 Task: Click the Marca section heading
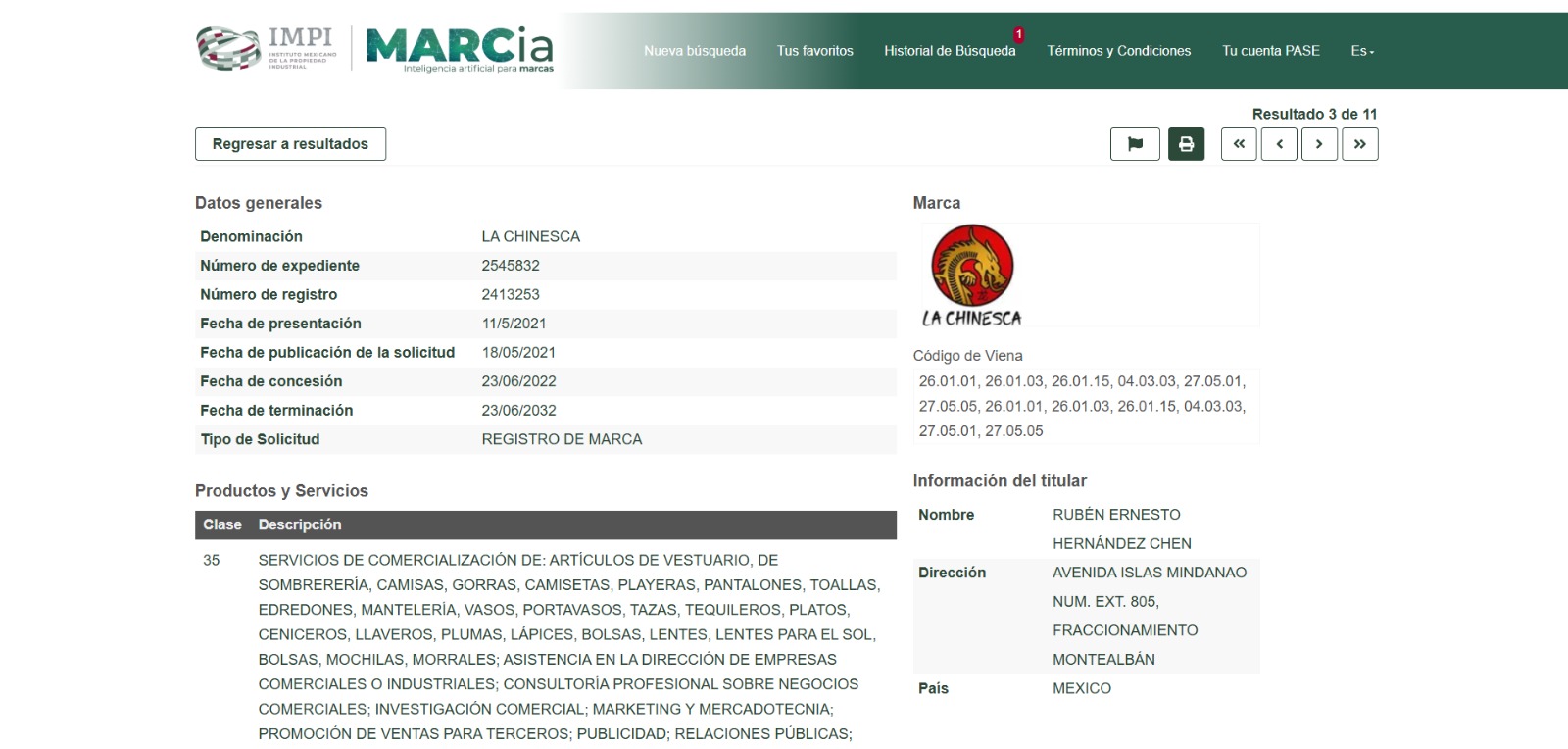pos(937,203)
